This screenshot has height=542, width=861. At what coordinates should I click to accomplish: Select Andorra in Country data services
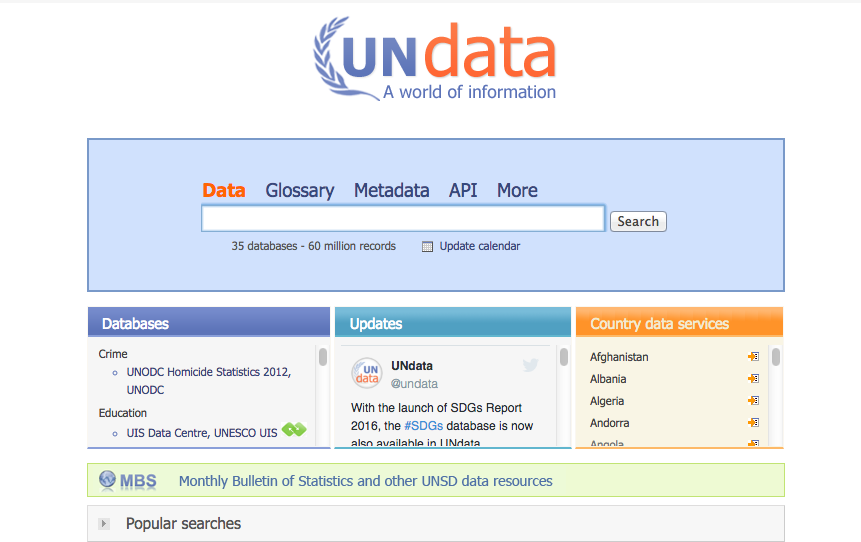(610, 423)
